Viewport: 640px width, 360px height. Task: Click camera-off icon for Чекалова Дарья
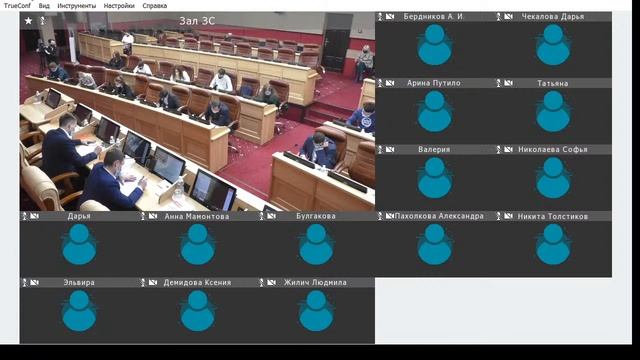coord(509,17)
